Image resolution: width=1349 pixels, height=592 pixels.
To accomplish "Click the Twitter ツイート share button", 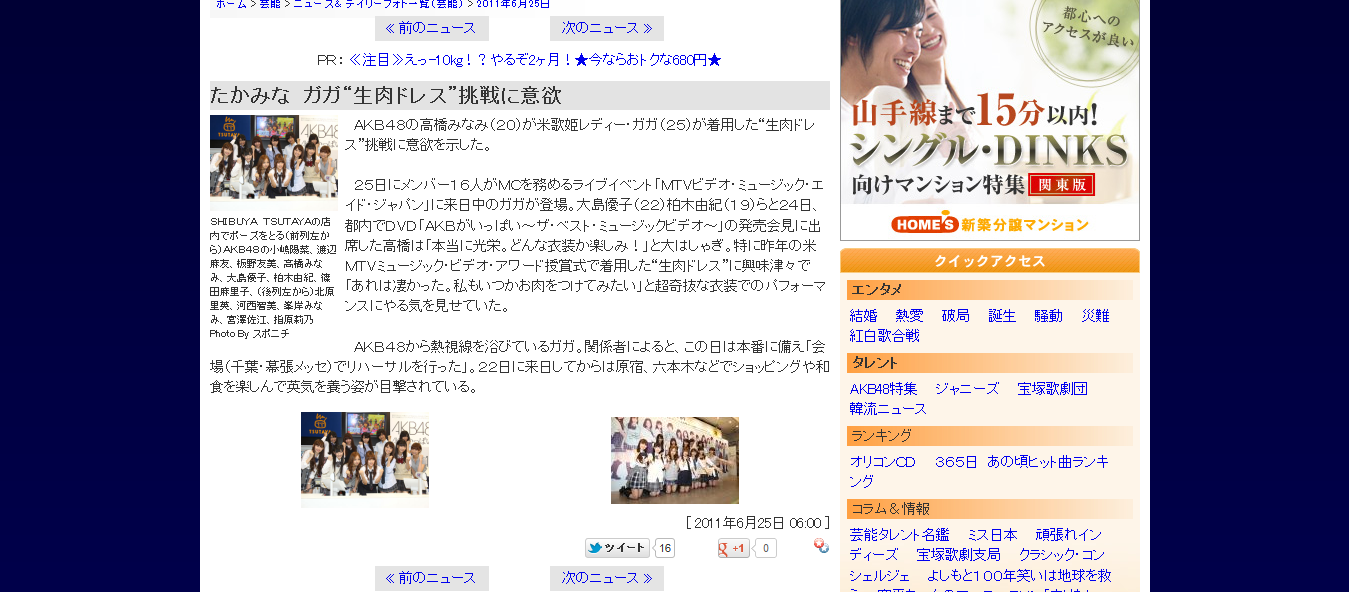I will [x=617, y=548].
